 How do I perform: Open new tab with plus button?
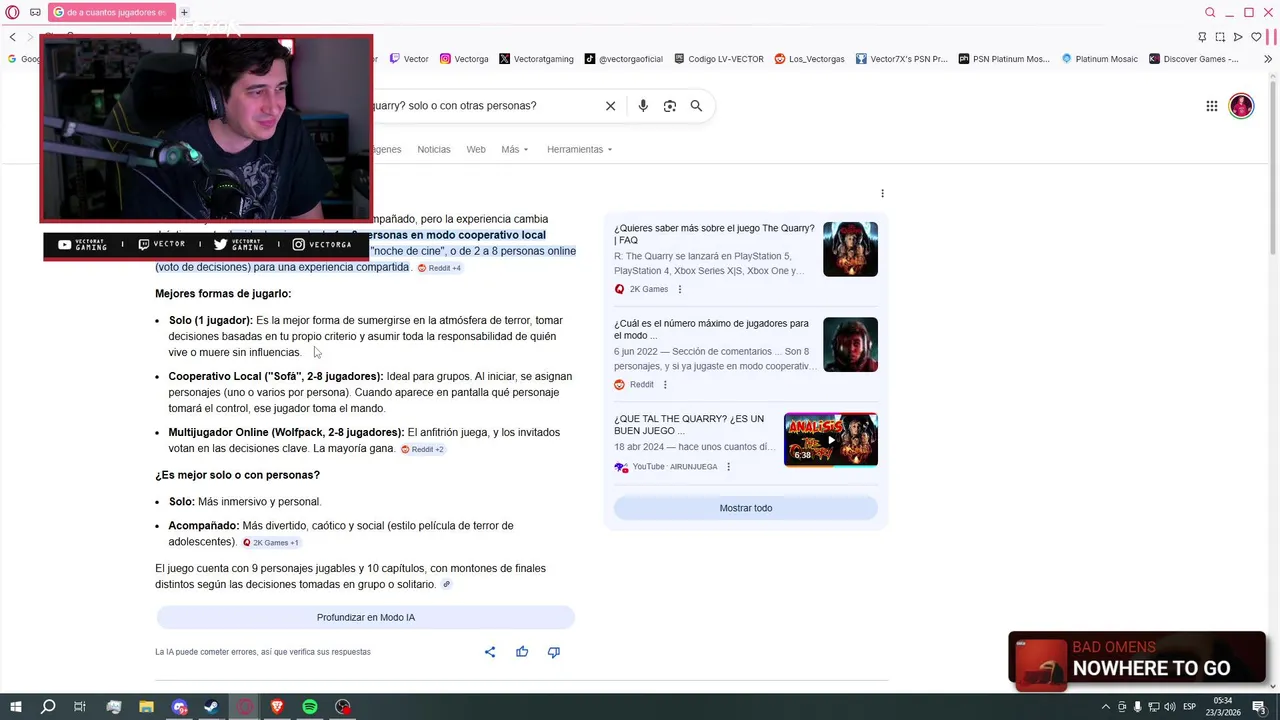pos(184,12)
